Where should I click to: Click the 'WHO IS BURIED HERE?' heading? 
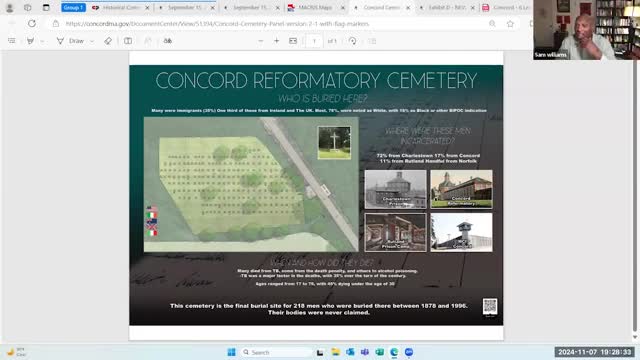click(x=323, y=98)
